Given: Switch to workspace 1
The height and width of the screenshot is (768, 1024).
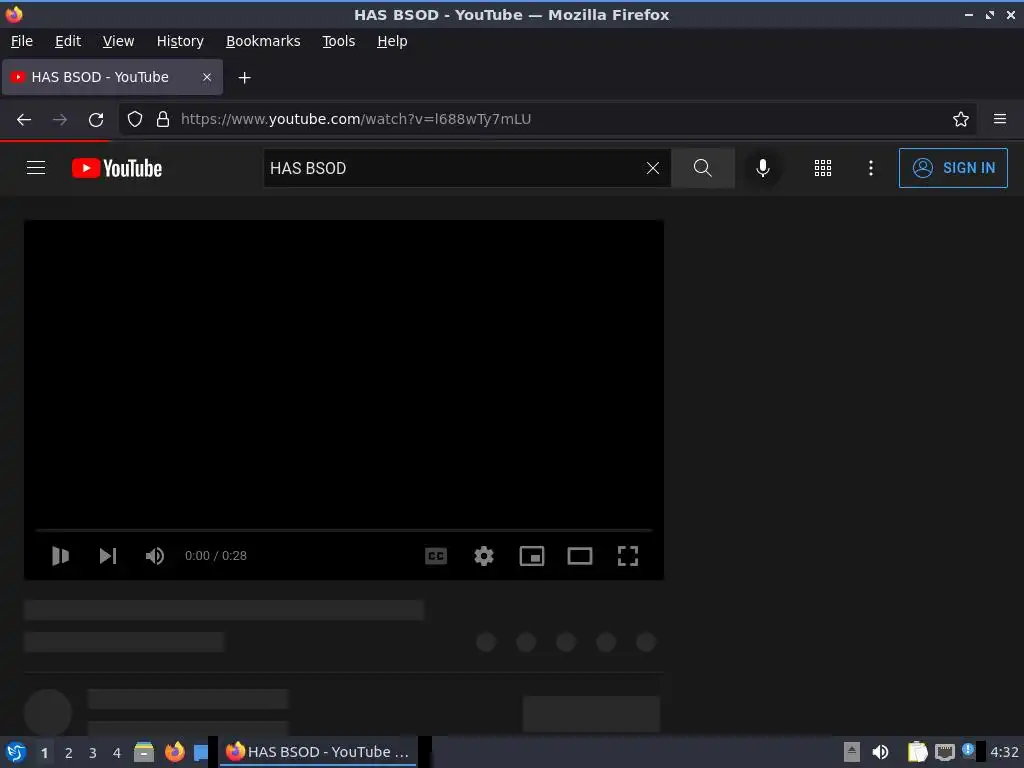Looking at the screenshot, I should click(44, 753).
